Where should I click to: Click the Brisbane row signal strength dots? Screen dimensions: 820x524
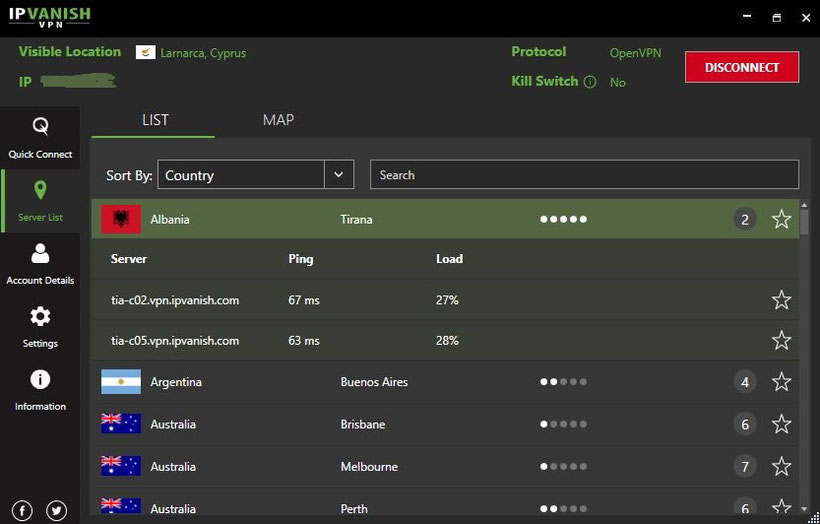click(563, 424)
